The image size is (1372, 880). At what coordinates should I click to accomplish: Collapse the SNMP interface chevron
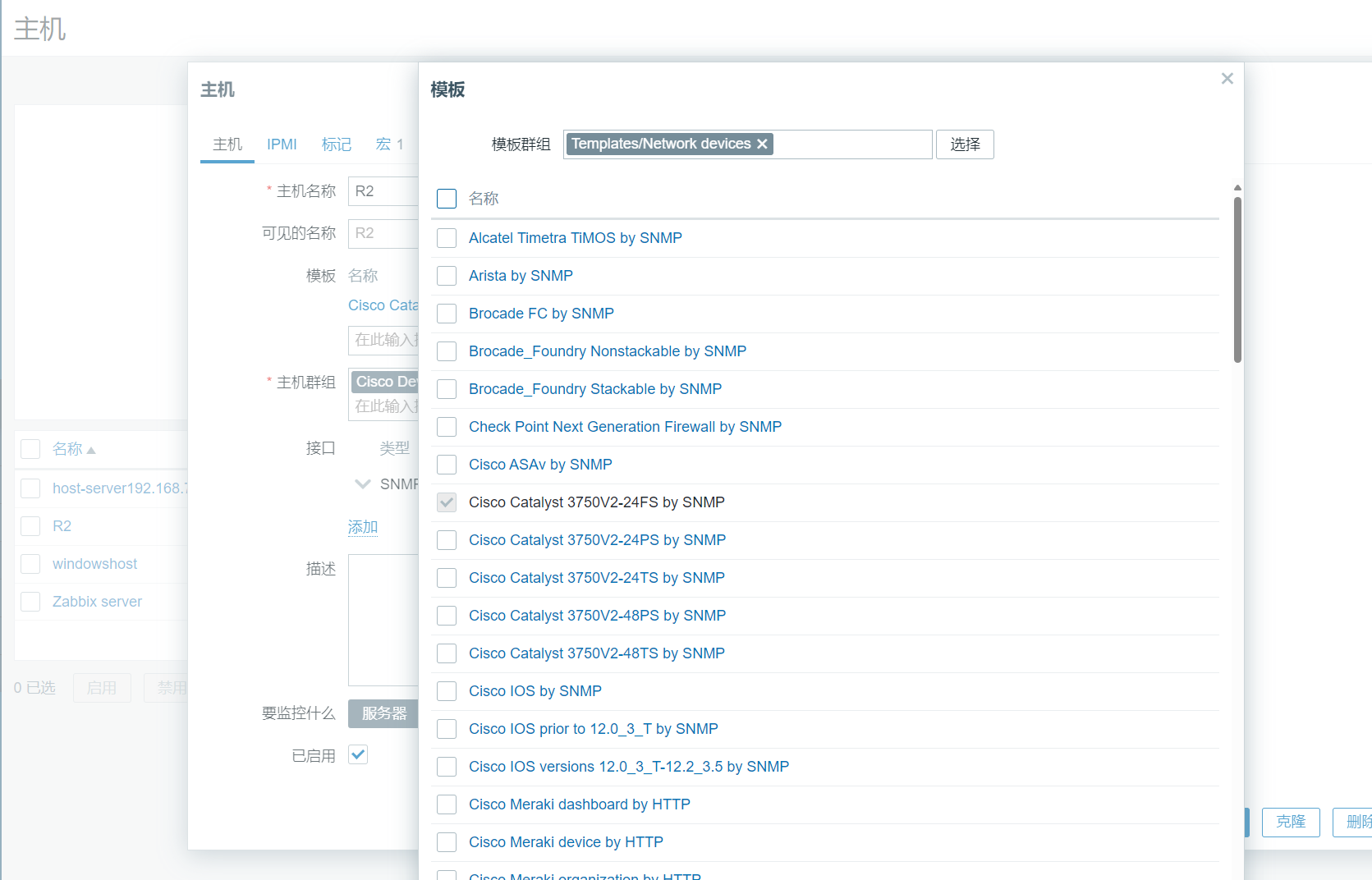click(x=362, y=484)
